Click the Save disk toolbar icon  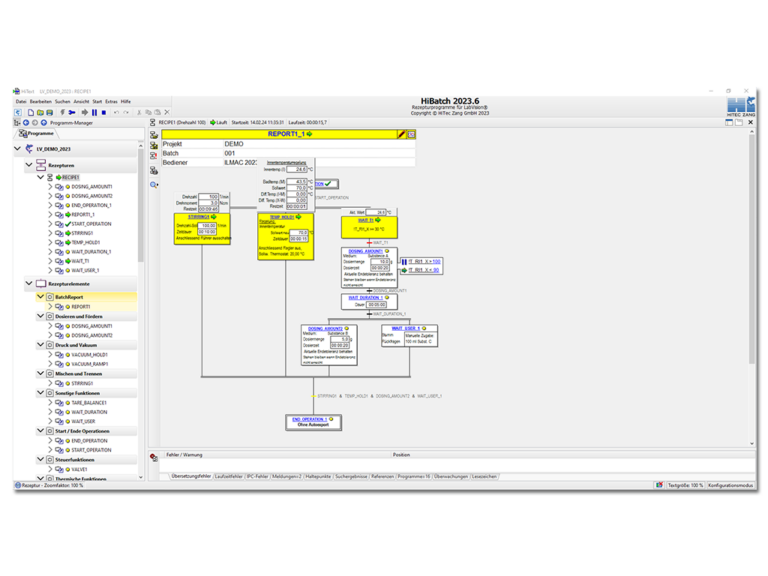click(49, 112)
